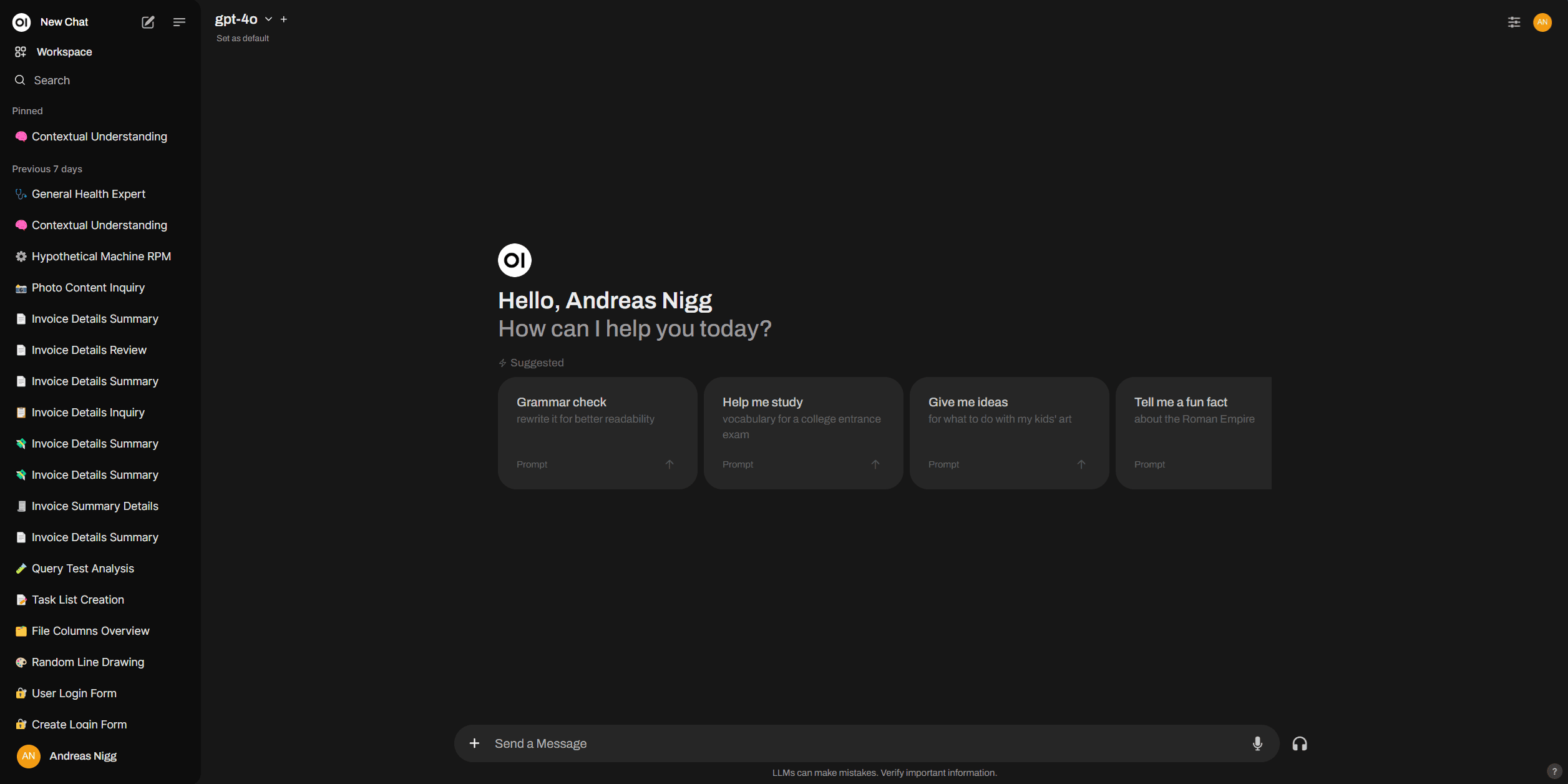Select the Contextual Understanding pinned chat
This screenshot has height=784, width=1568.
(x=99, y=136)
